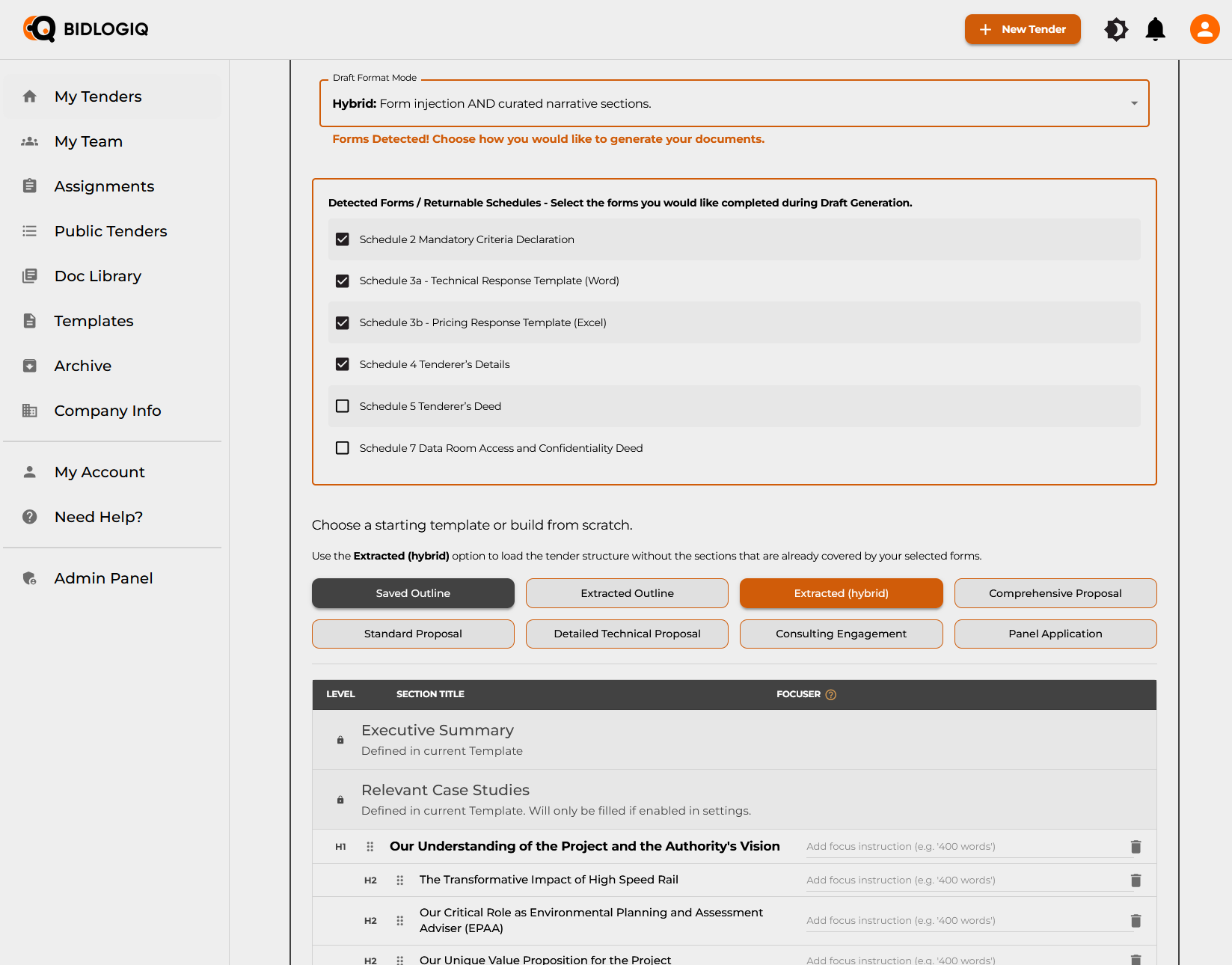This screenshot has width=1232, height=965.
Task: Click the user avatar icon
Action: [x=1204, y=29]
